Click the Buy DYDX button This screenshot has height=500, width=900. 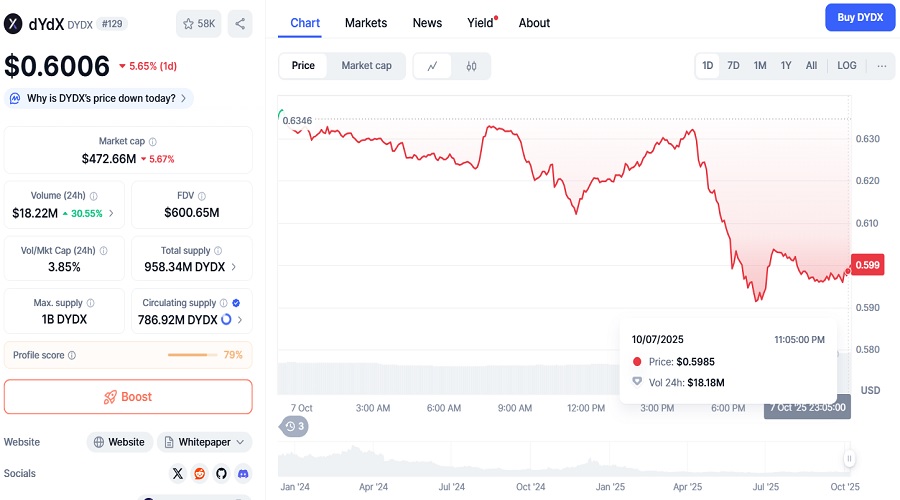[860, 18]
